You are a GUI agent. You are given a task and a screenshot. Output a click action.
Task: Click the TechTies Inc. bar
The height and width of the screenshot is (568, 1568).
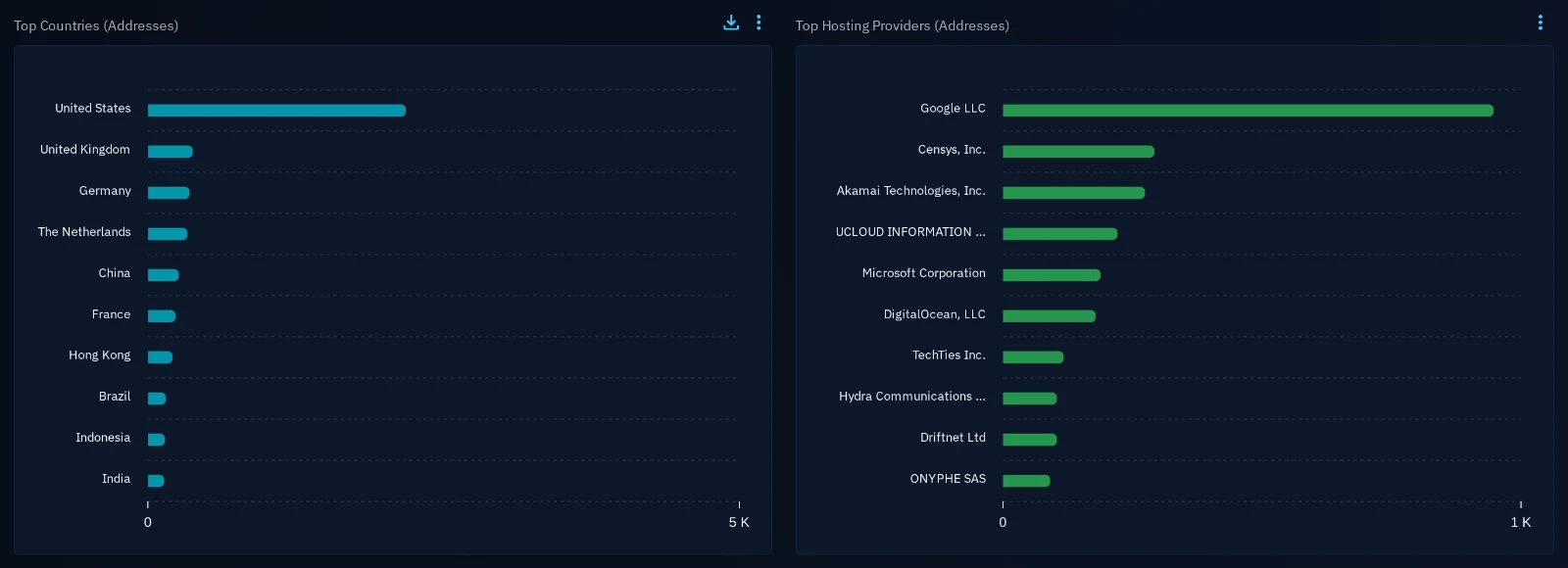click(1033, 357)
